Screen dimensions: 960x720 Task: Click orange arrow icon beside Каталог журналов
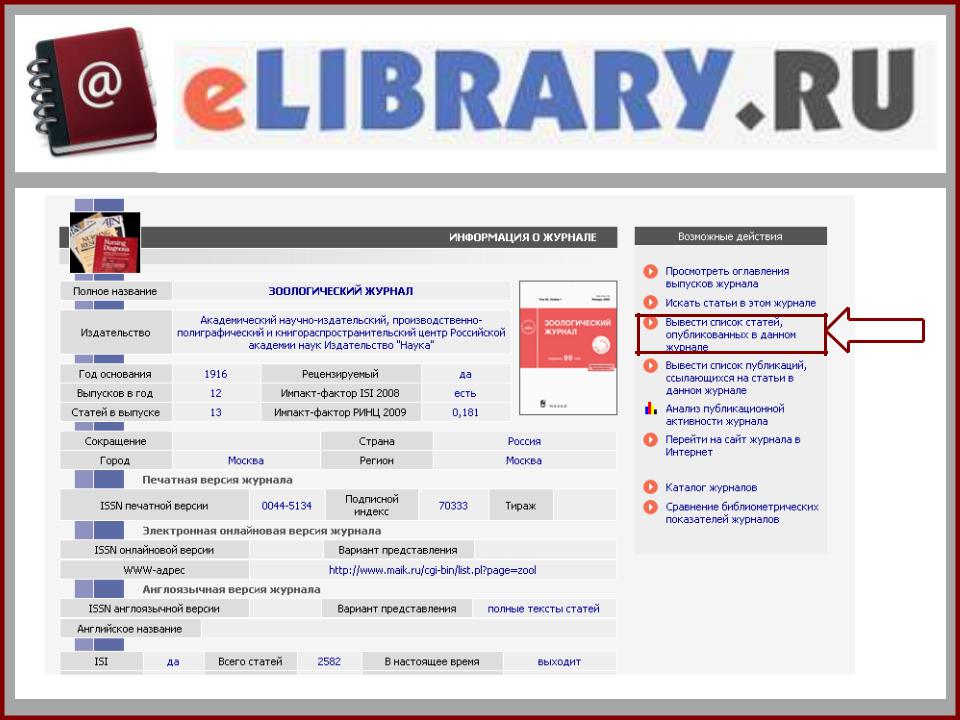pos(650,487)
